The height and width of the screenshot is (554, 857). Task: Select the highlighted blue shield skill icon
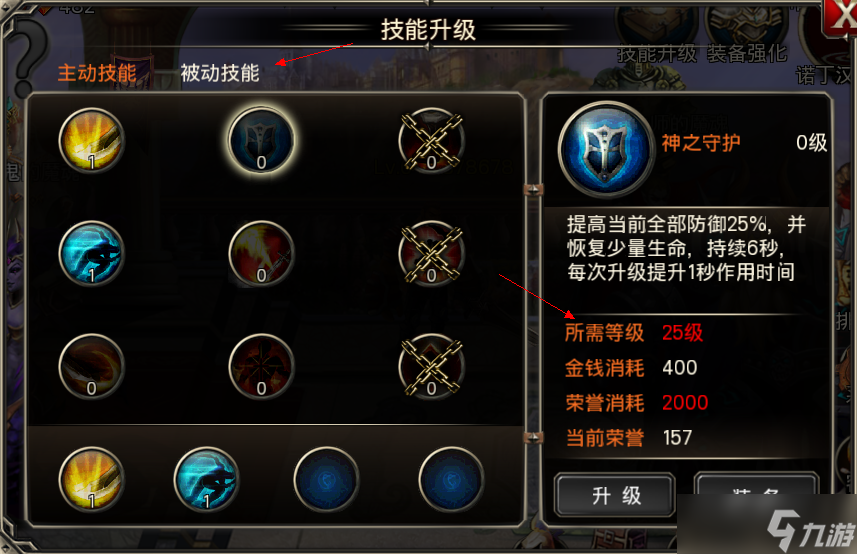261,140
